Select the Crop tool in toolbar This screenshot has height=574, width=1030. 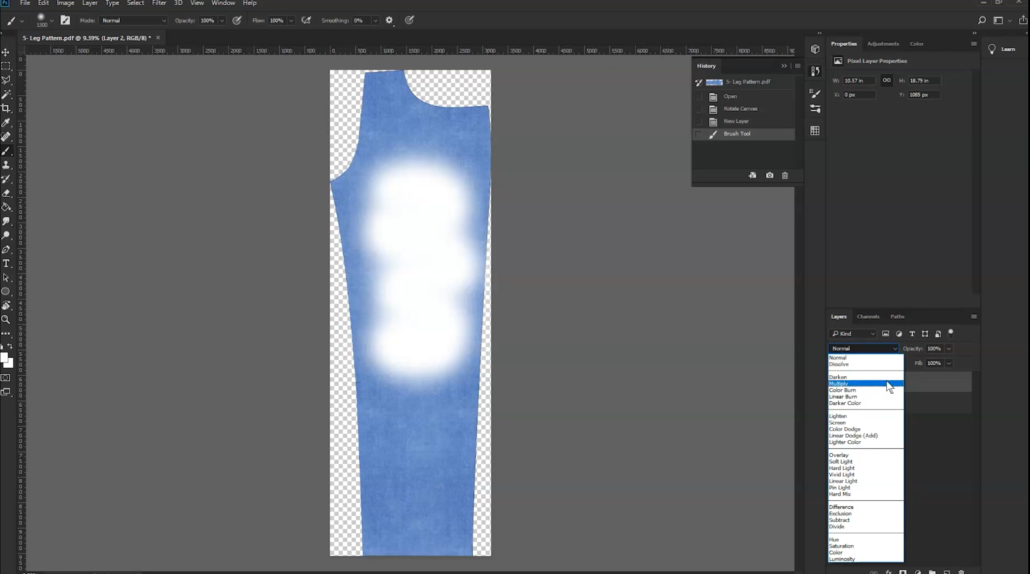pos(6,108)
